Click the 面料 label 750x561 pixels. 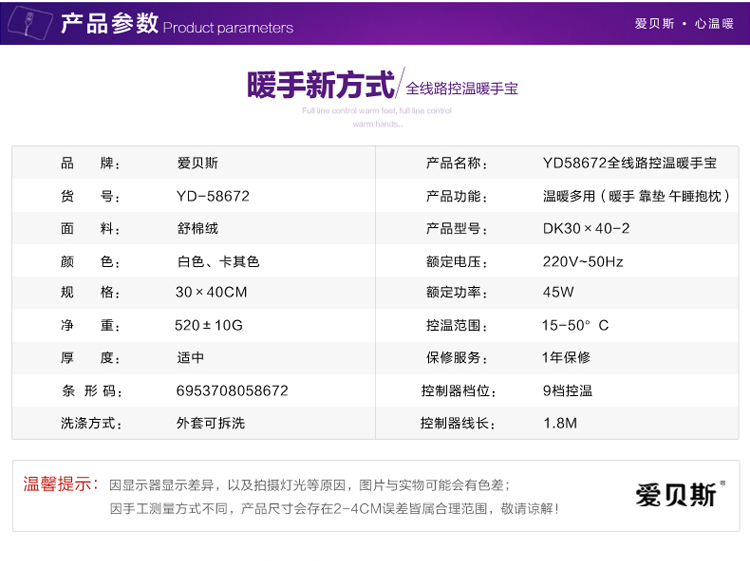tap(90, 229)
